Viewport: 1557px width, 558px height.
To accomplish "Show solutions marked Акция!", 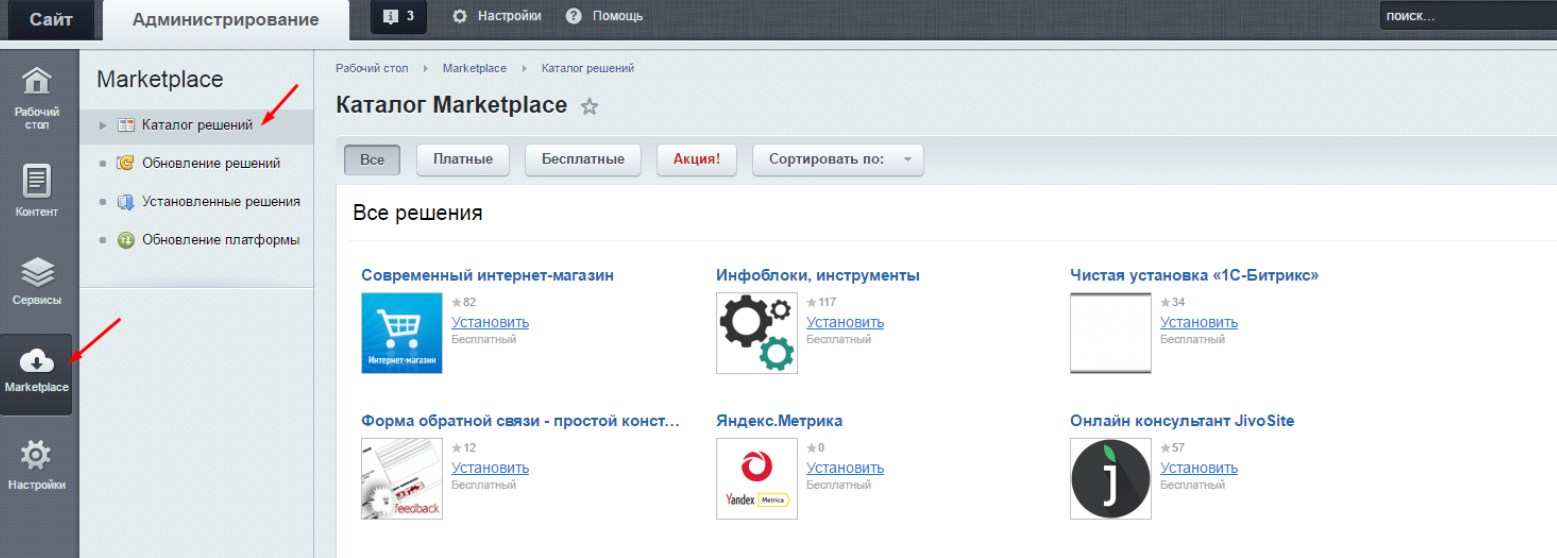I will [x=696, y=160].
